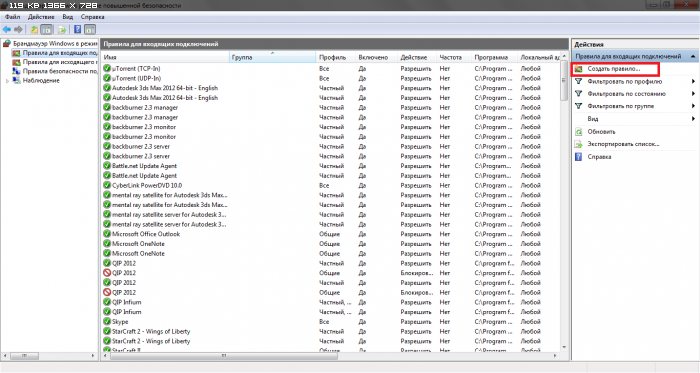Toggle the console tree toolbar icon
700x373 pixels.
pos(46,29)
